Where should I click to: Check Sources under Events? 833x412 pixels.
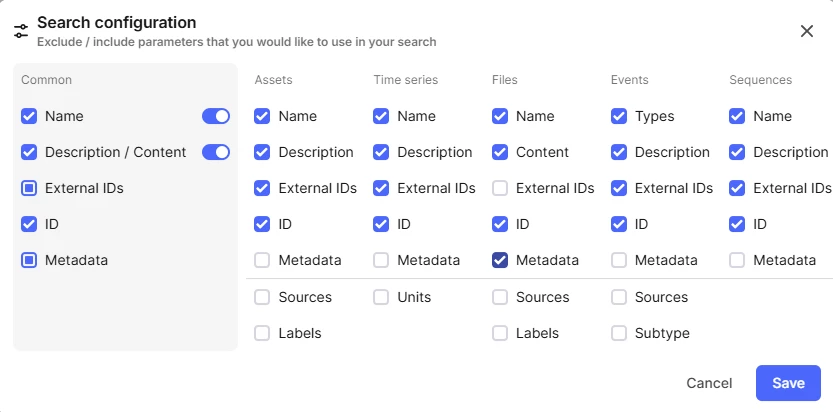click(x=619, y=297)
